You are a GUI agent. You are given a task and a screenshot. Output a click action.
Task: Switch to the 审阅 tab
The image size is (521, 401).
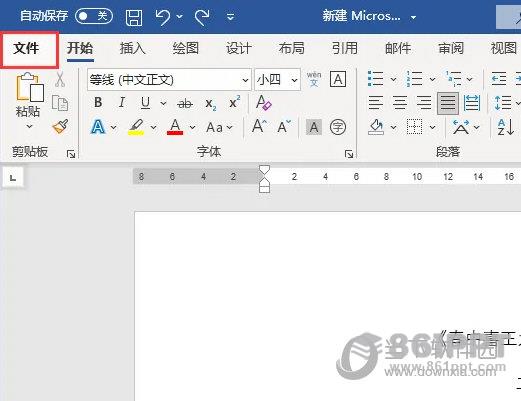[x=451, y=49]
